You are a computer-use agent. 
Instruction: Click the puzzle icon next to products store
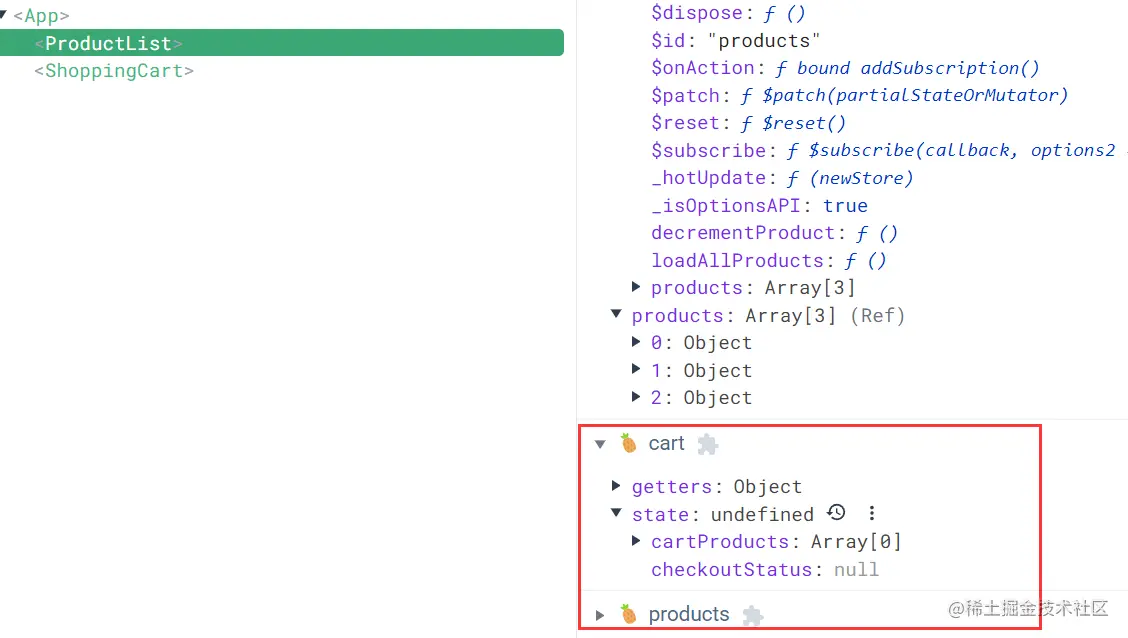753,615
